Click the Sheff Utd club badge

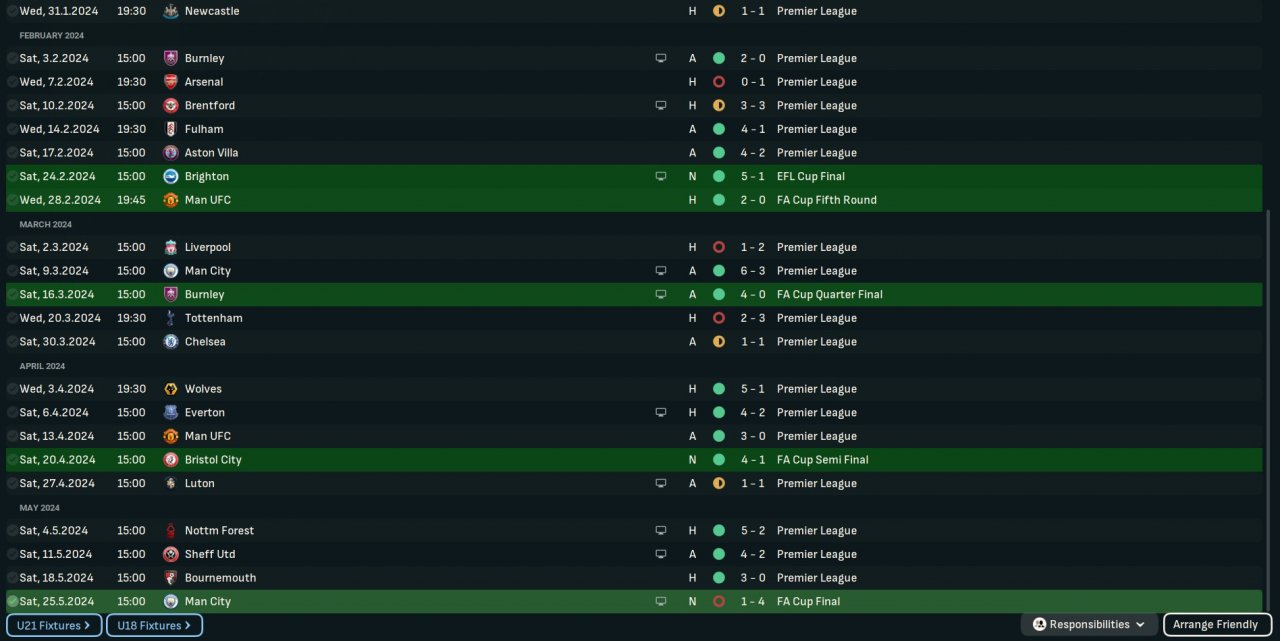pos(170,554)
